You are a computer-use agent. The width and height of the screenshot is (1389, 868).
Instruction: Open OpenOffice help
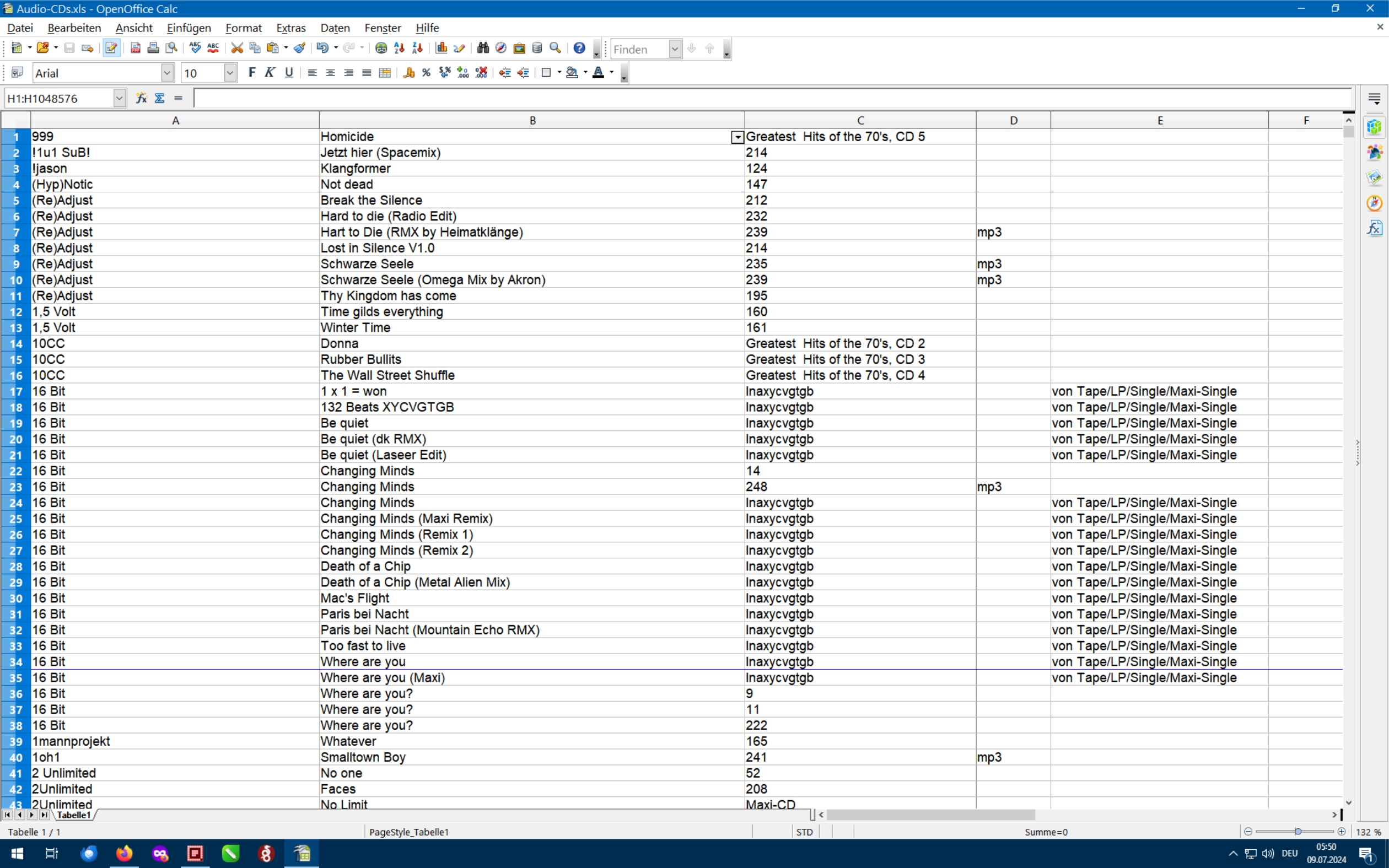click(580, 48)
